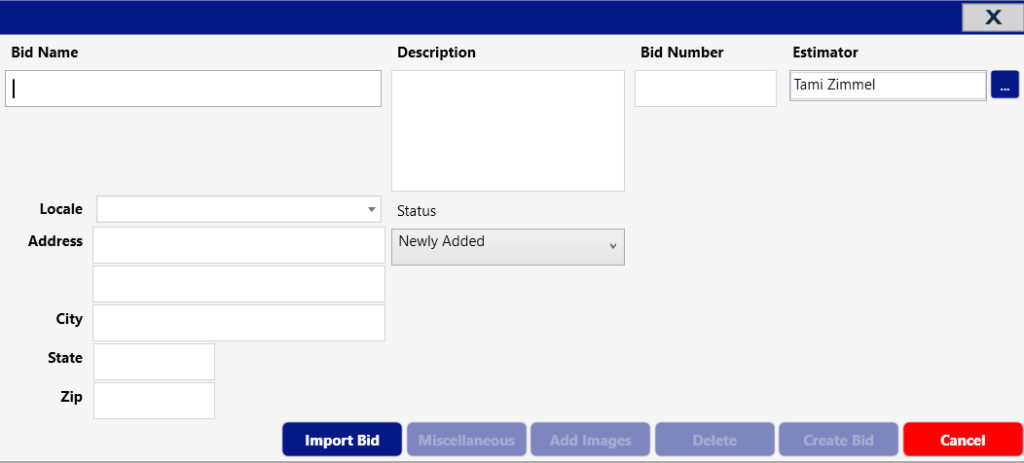
Task: Click the second Address line field
Action: pos(238,284)
